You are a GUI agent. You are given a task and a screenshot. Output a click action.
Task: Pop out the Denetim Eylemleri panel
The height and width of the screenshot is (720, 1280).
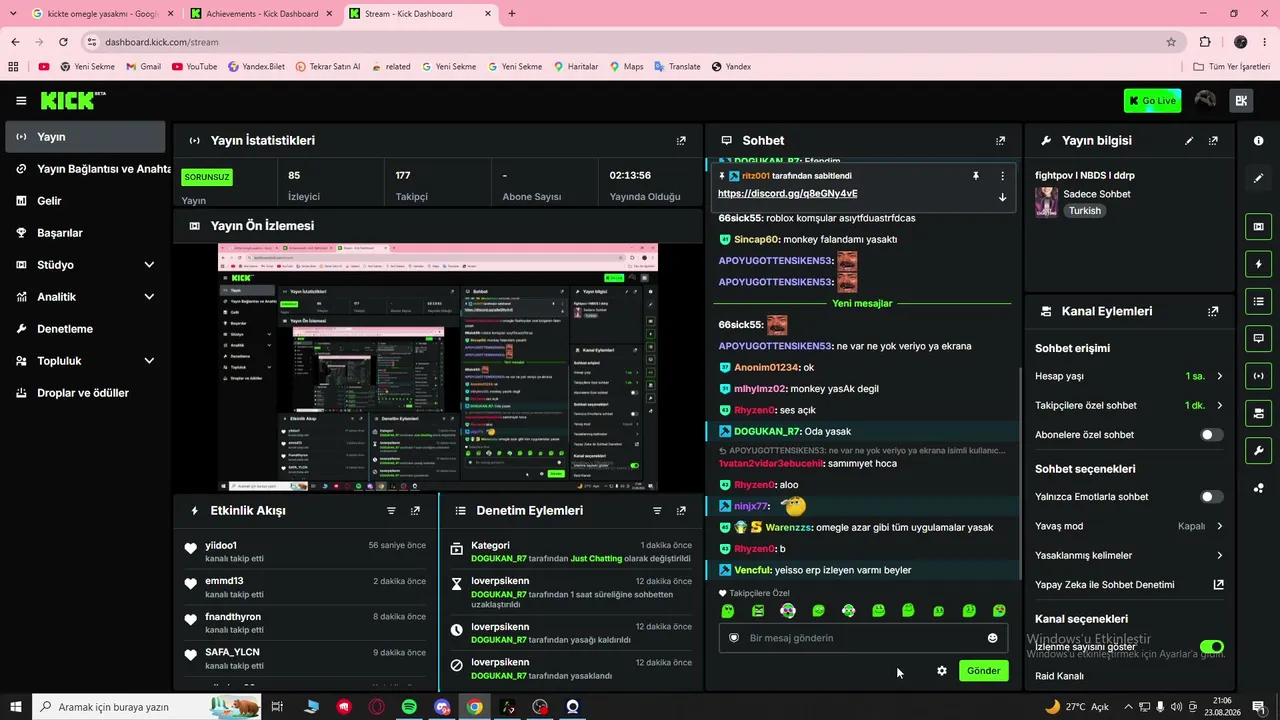point(681,511)
